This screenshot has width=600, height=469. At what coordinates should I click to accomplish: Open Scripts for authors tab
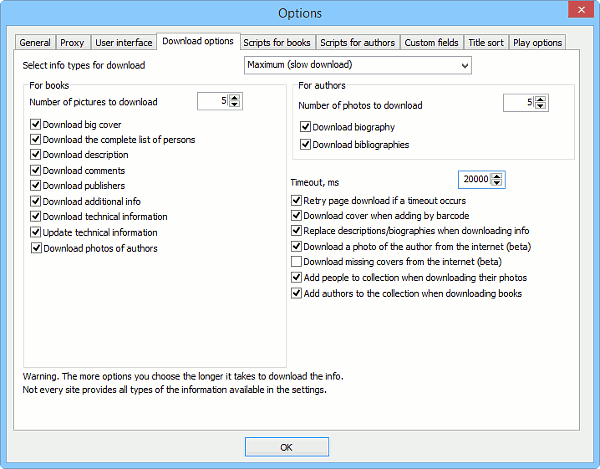[x=357, y=42]
